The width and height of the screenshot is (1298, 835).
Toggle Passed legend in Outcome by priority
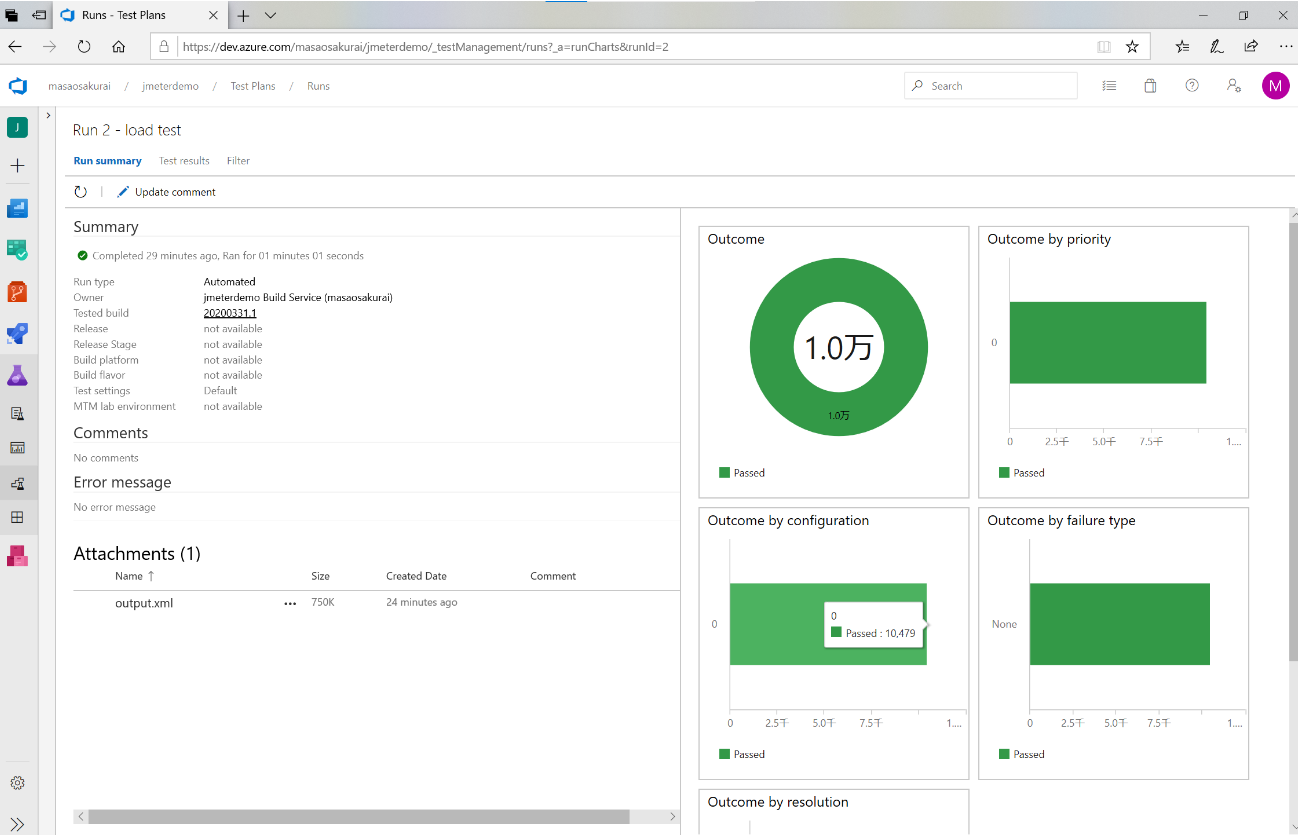tap(1021, 473)
